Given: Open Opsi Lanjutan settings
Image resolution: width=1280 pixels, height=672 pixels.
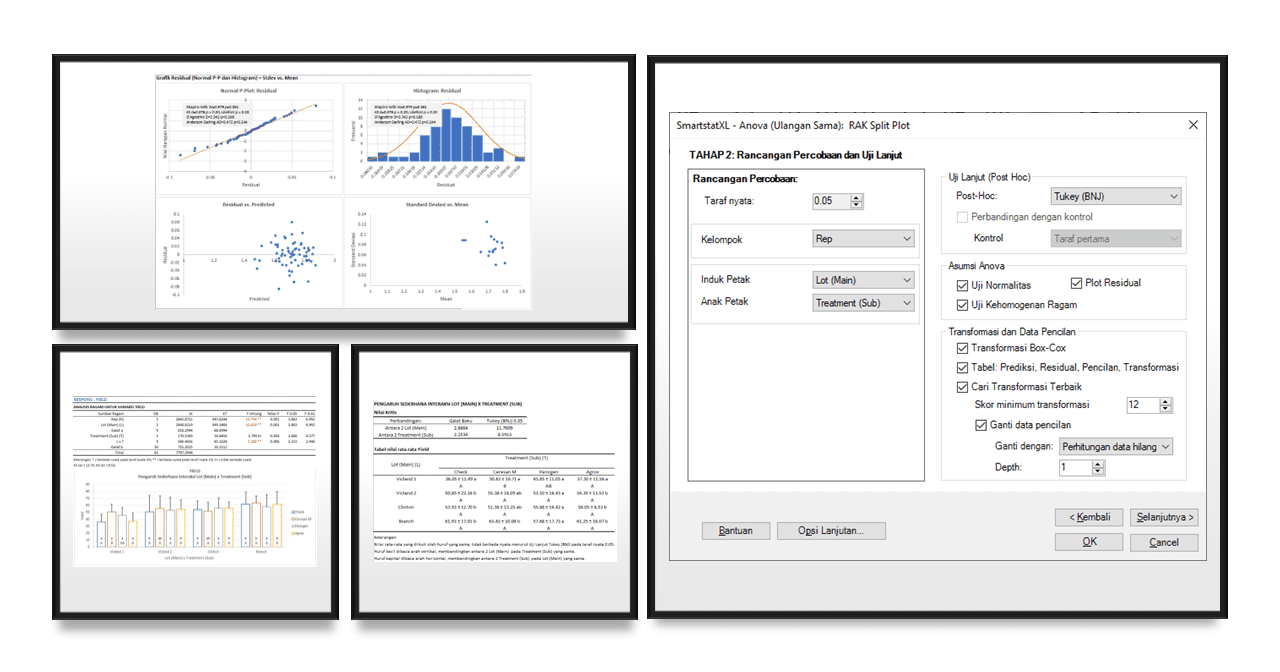Looking at the screenshot, I should [831, 530].
